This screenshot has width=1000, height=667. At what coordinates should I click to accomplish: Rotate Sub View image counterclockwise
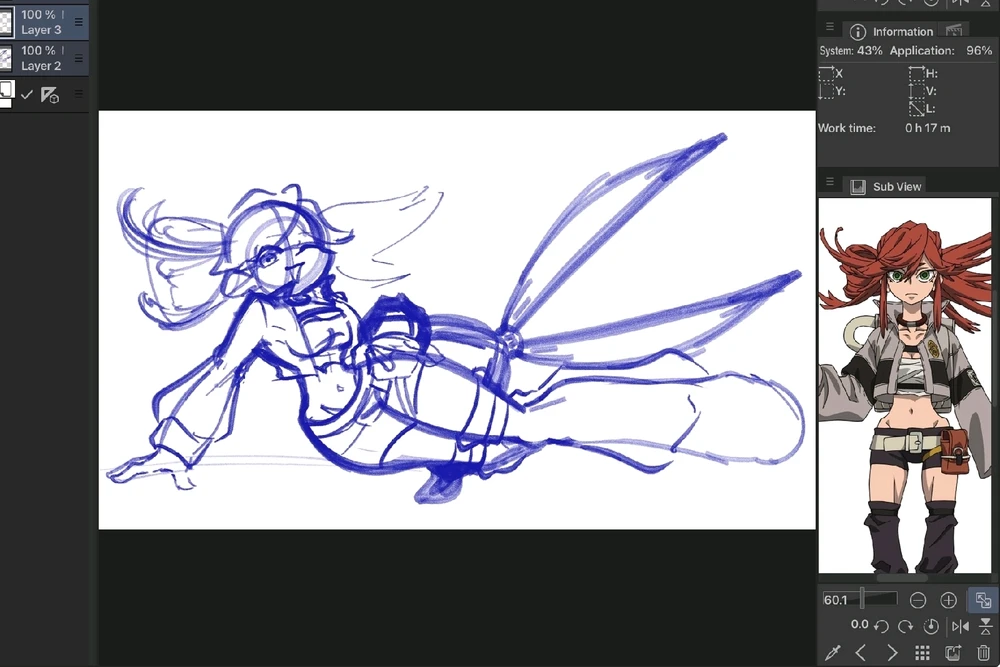point(881,626)
